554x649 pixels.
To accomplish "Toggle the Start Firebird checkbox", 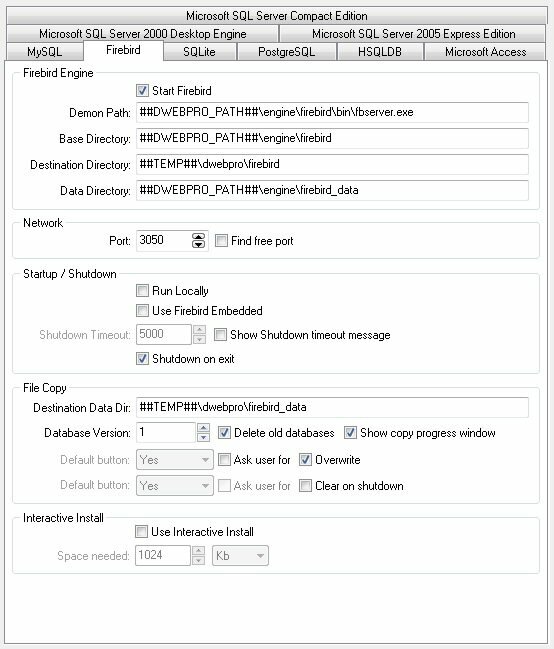I will click(x=142, y=91).
